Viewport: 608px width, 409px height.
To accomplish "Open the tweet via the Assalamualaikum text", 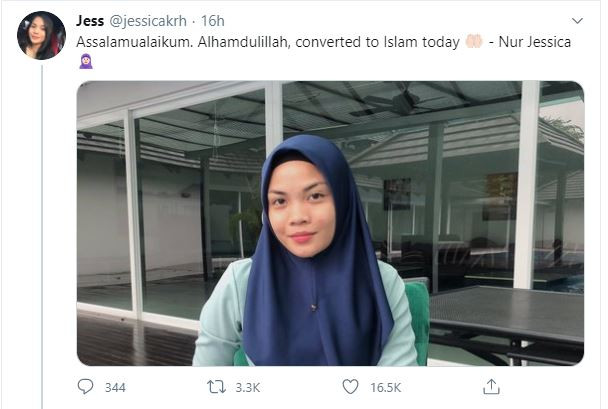I will coord(134,42).
